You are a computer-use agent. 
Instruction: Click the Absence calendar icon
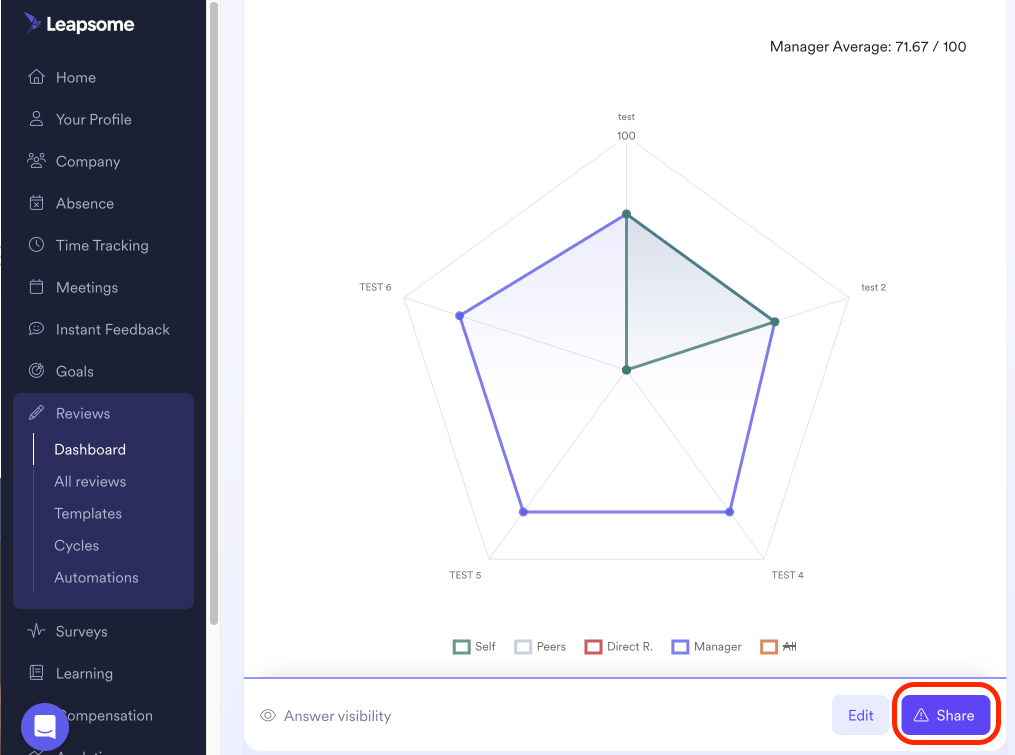click(x=36, y=203)
